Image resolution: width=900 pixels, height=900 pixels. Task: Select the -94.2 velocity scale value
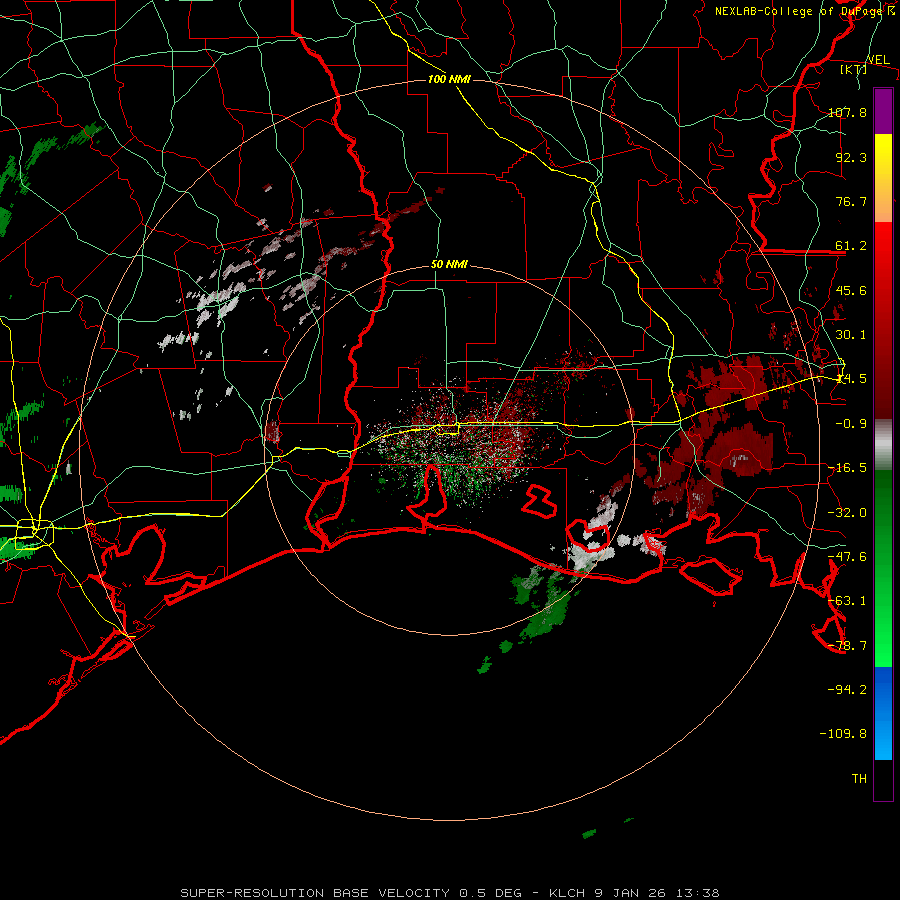(x=847, y=689)
